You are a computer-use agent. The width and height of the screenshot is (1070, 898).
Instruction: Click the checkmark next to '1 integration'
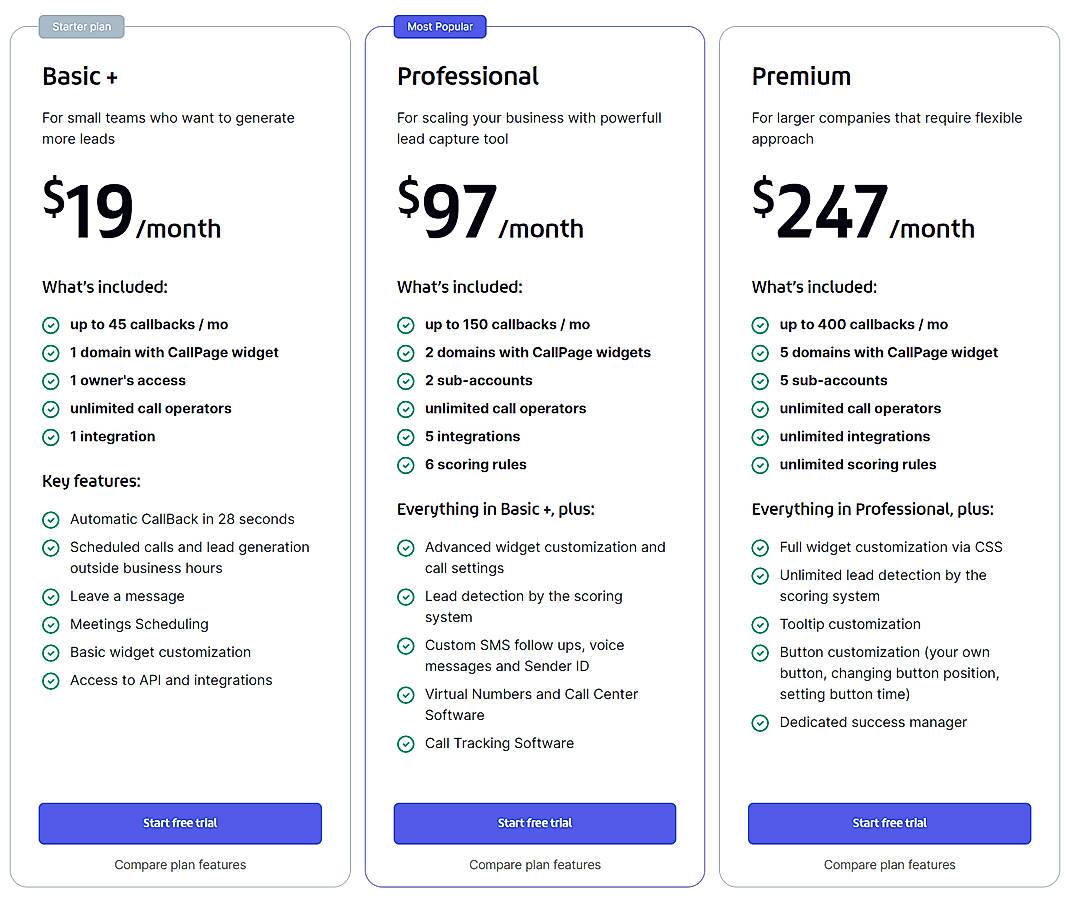click(x=51, y=437)
